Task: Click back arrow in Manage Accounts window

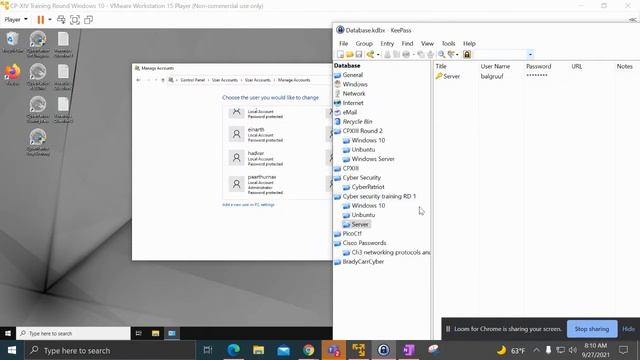Action: tap(138, 80)
